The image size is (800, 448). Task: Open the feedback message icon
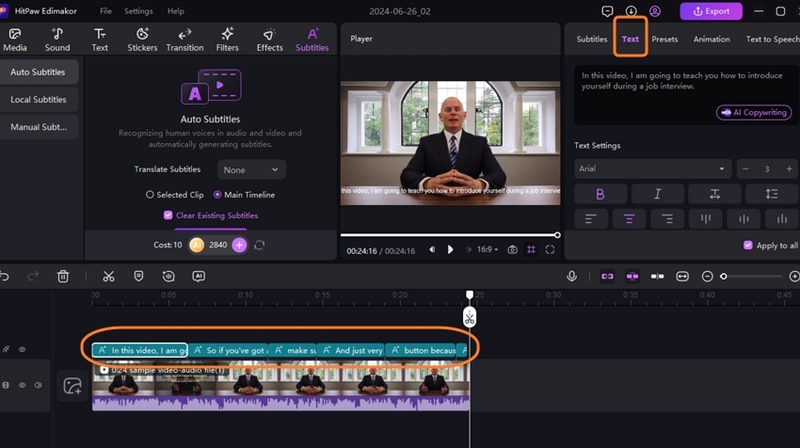pos(607,11)
